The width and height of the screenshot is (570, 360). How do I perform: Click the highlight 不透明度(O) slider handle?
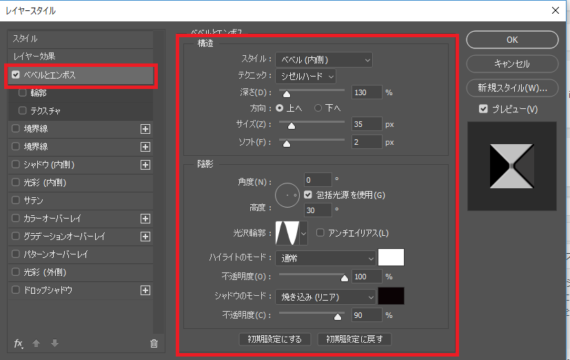pyautogui.click(x=344, y=278)
